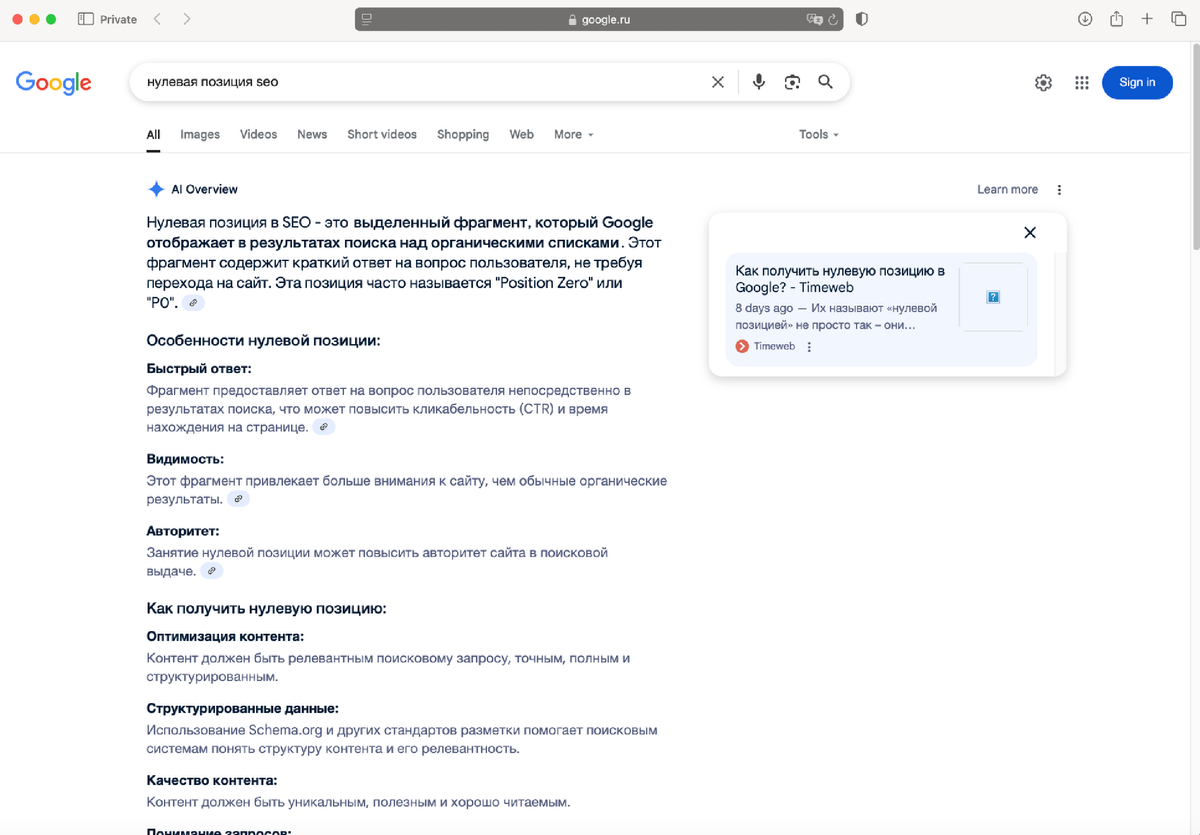
Task: Open quick settings gear icon
Action: click(1043, 82)
